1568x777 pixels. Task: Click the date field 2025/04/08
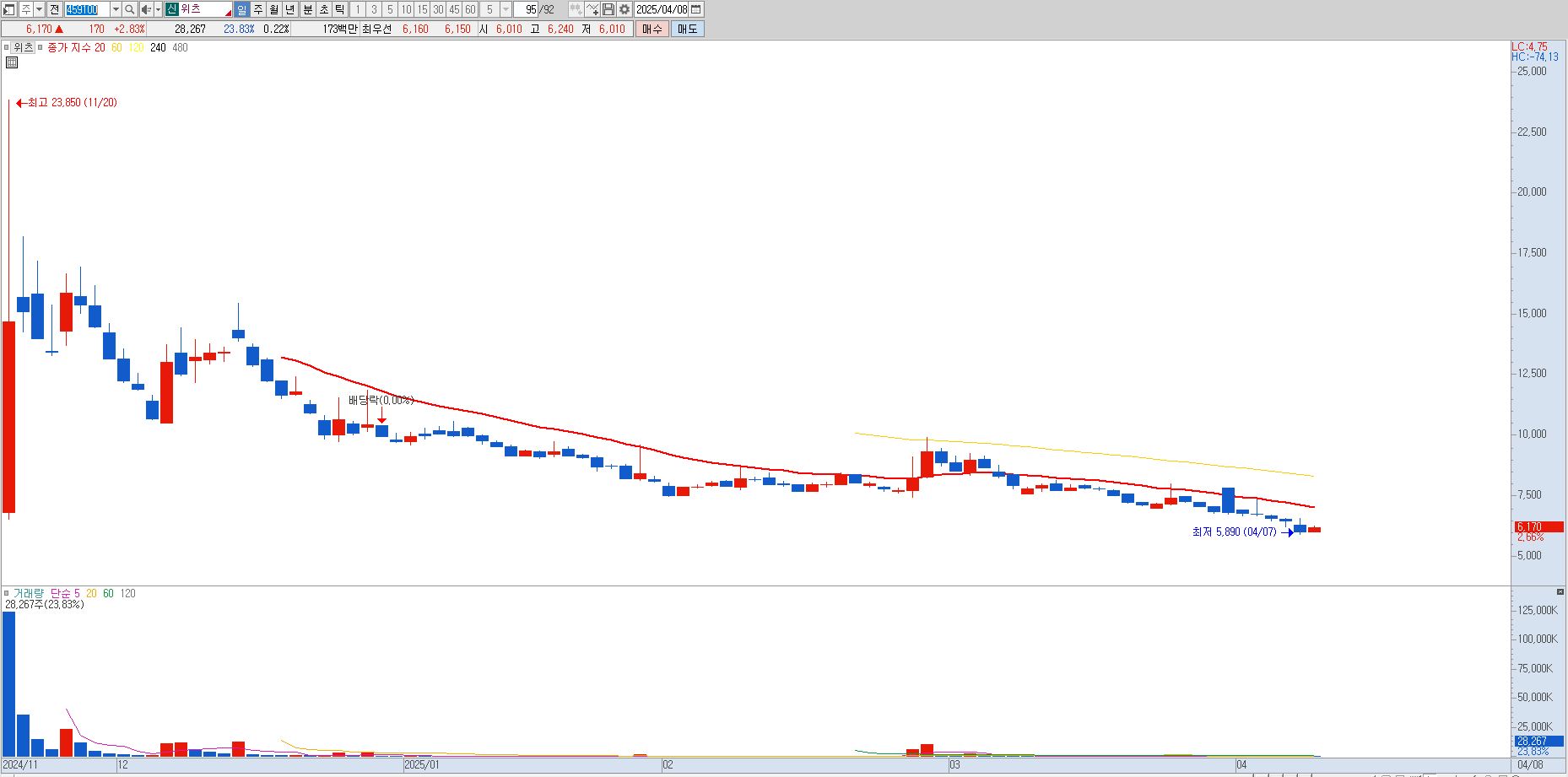662,9
